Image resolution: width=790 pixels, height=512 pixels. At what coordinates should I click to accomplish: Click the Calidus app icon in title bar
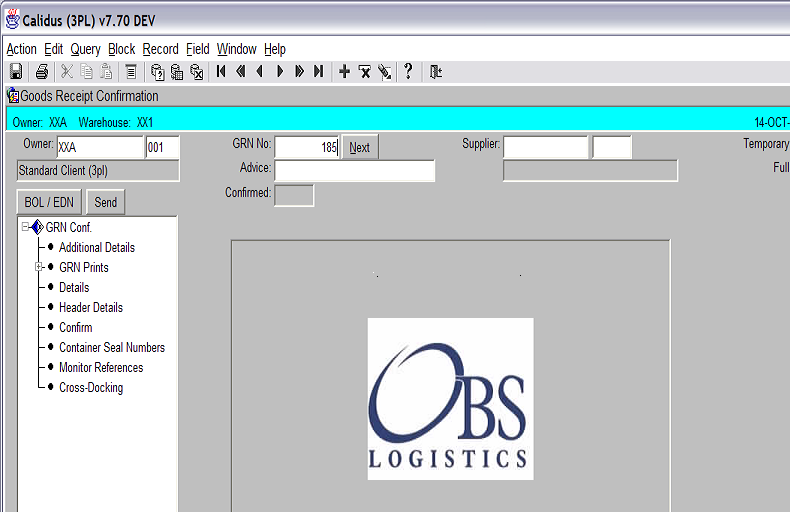pos(13,20)
